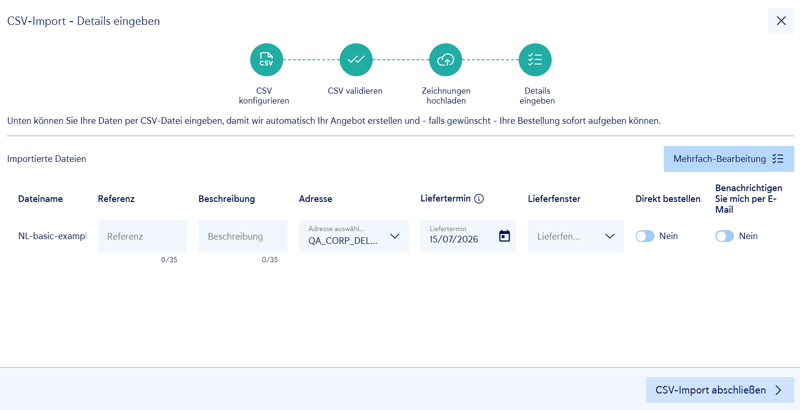Toggle the Benachrichtigen Sie mich per E-Mail switch
This screenshot has width=800, height=410.
point(724,236)
